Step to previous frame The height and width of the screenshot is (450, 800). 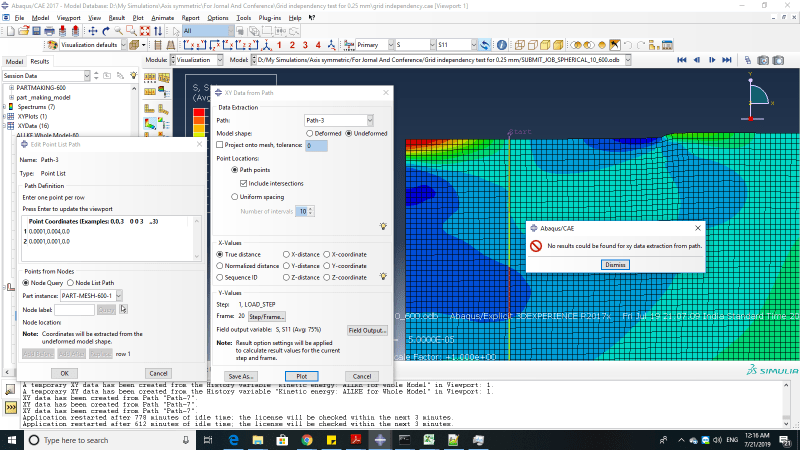[696, 60]
